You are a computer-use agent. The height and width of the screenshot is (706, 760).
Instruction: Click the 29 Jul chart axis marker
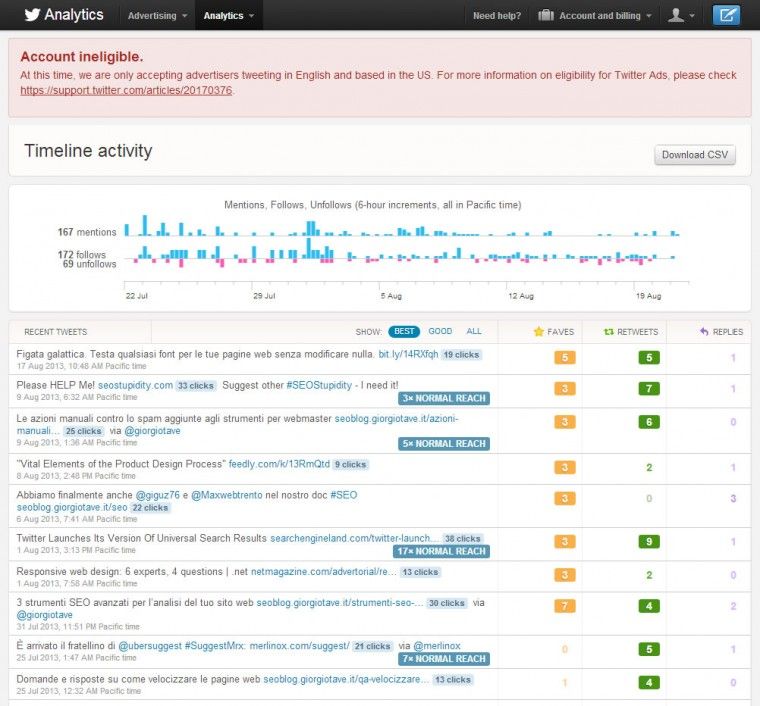(x=264, y=296)
